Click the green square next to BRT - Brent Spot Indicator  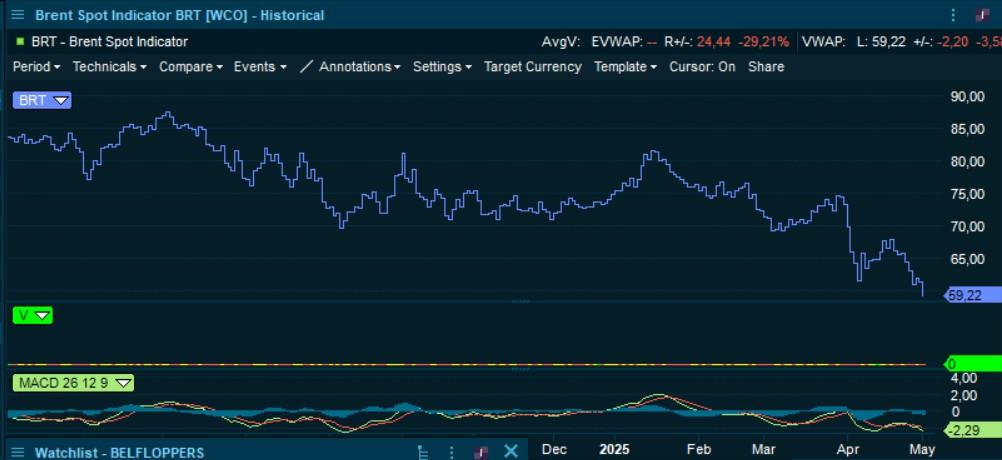click(20, 42)
